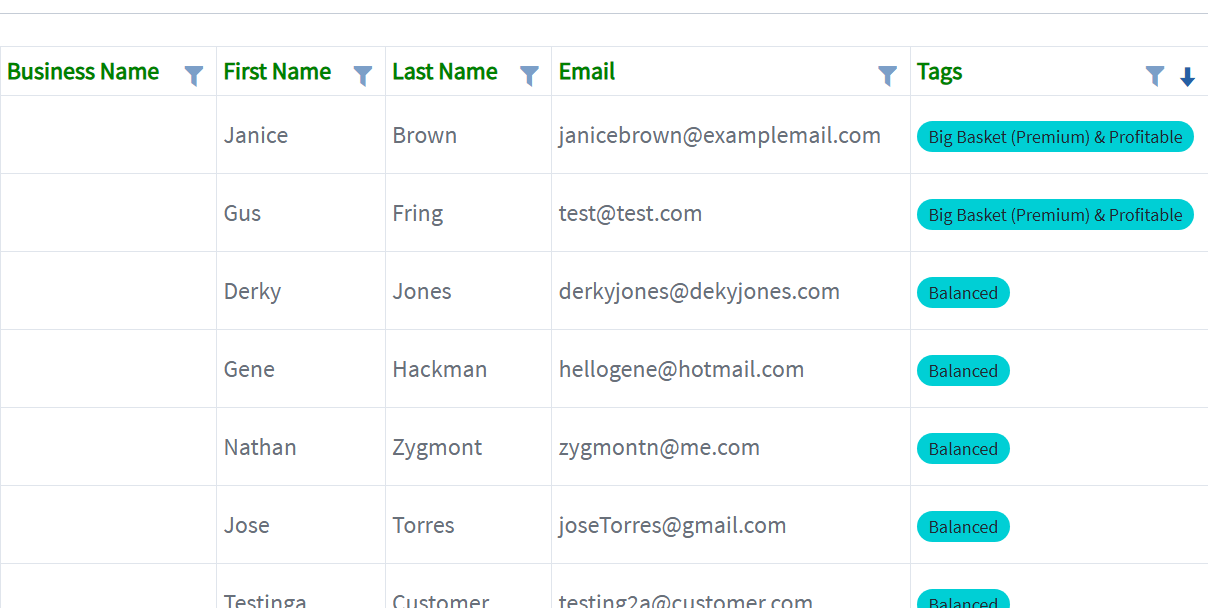The image size is (1208, 608).
Task: Sort by First Name header
Action: [277, 72]
